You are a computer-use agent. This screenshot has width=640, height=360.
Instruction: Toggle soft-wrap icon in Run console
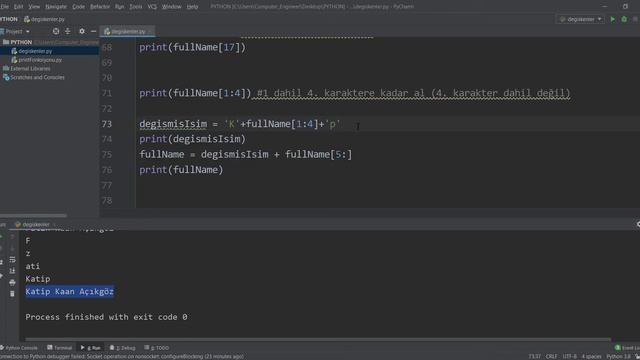click(12, 260)
